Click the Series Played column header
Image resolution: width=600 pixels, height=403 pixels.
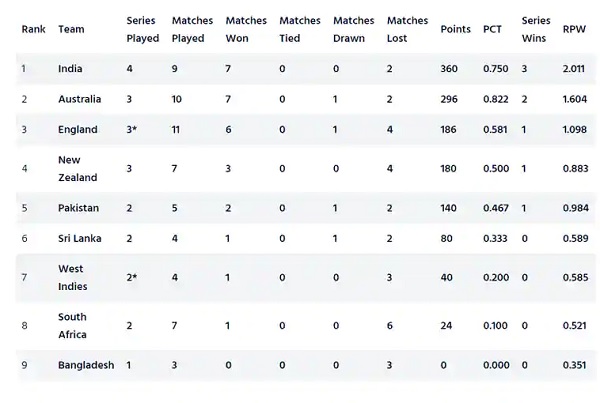[143, 29]
